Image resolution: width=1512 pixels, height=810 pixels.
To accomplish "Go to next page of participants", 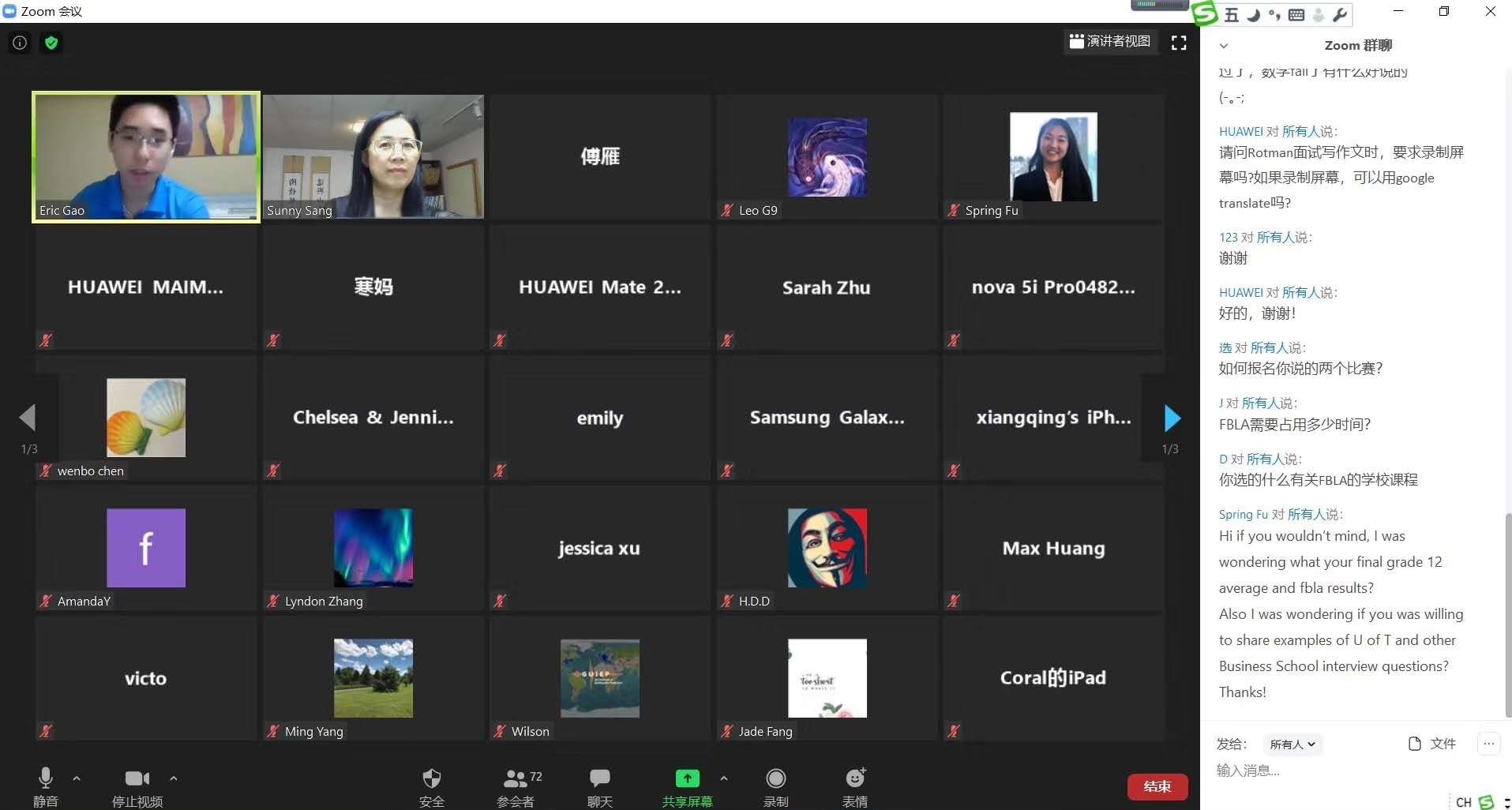I will (1172, 418).
